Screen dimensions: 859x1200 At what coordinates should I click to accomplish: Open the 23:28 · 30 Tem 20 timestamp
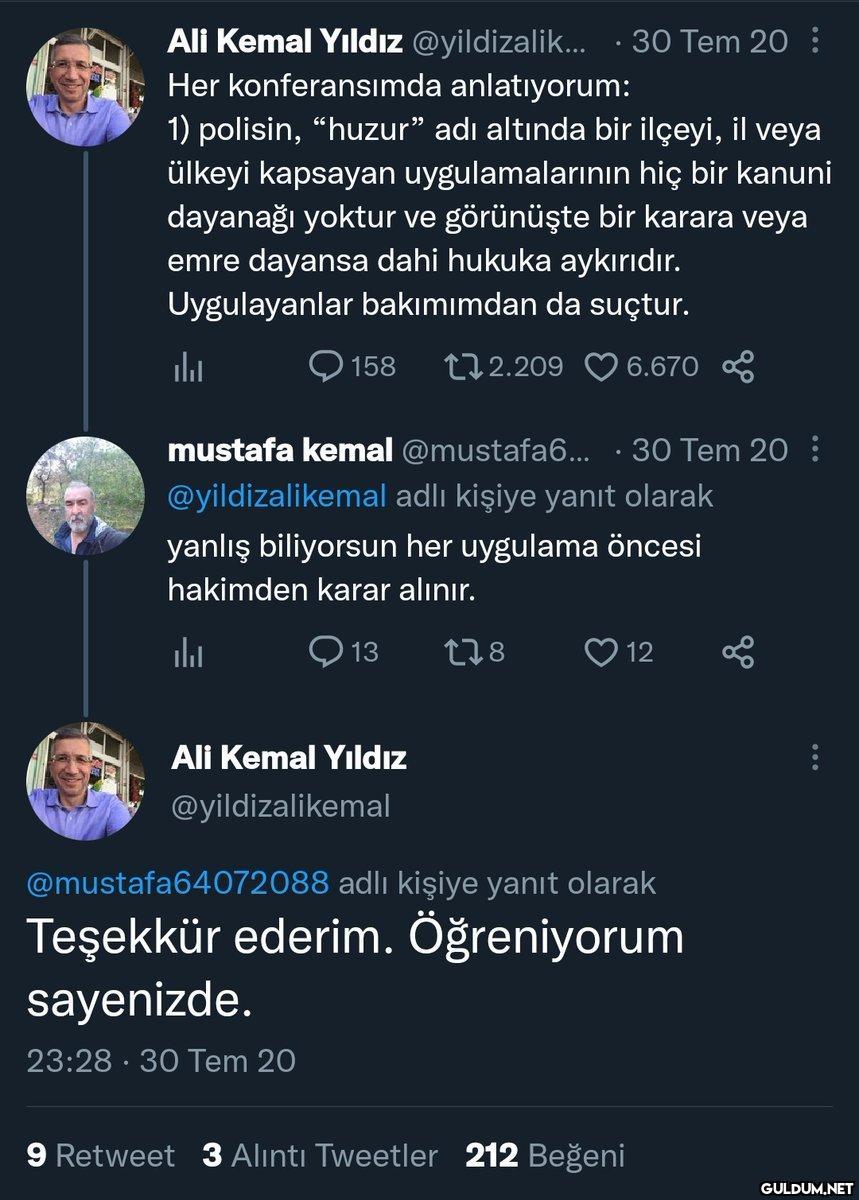[161, 1060]
